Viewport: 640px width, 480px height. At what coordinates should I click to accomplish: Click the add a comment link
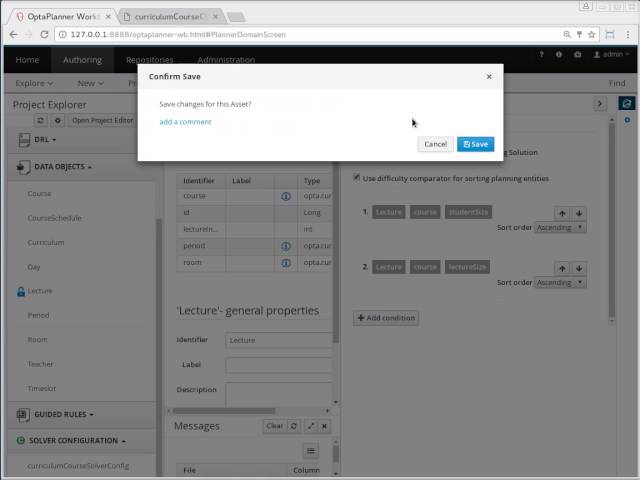(x=185, y=122)
